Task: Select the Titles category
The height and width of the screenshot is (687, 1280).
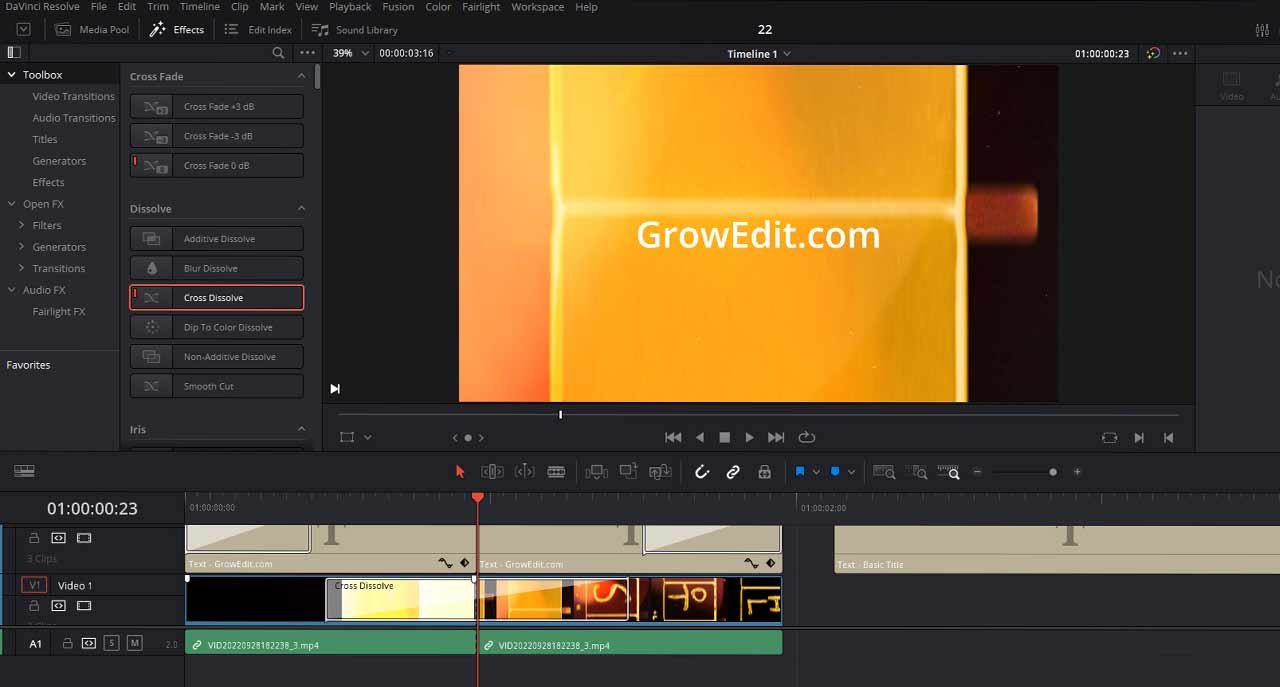Action: point(45,139)
